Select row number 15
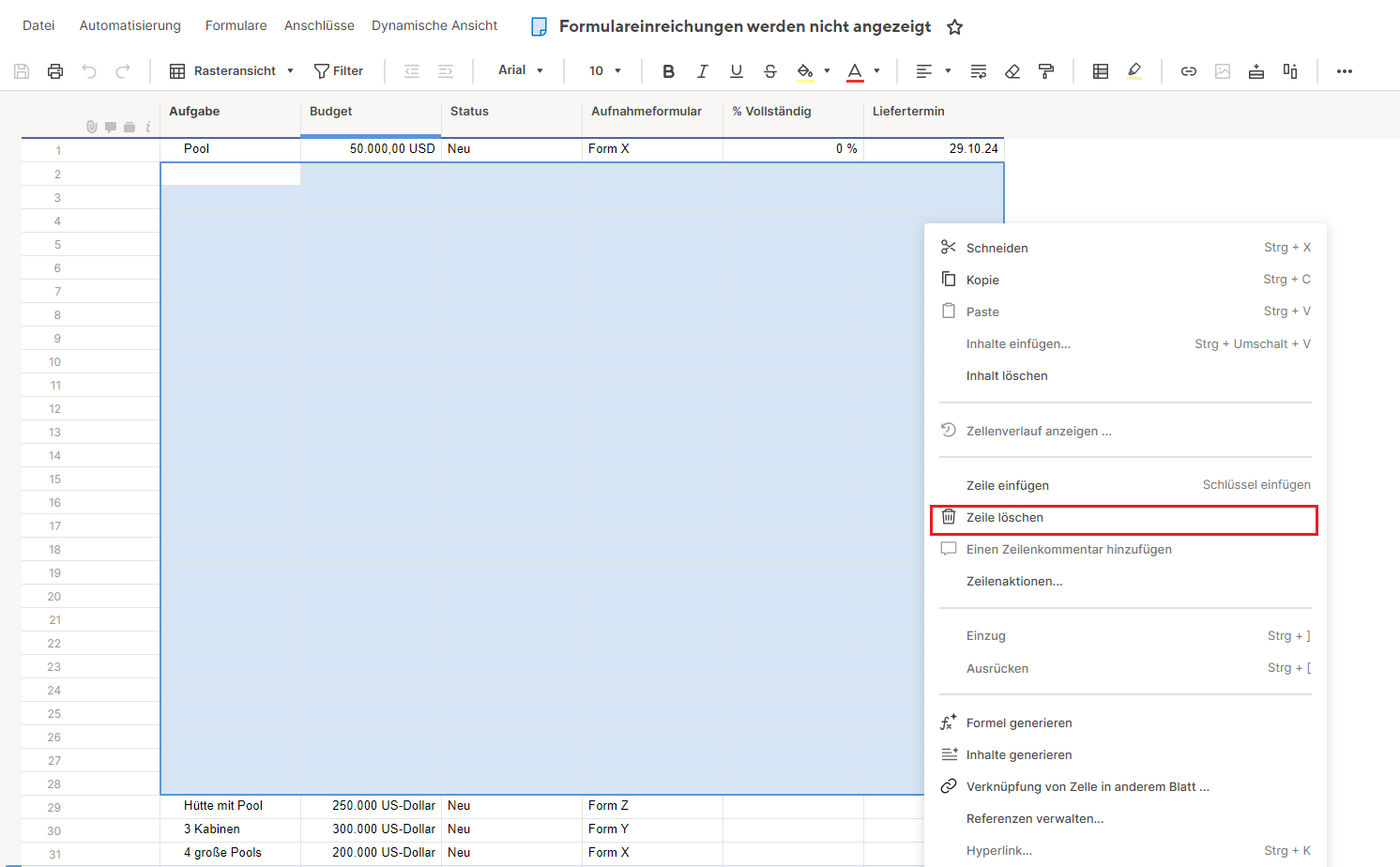 55,479
